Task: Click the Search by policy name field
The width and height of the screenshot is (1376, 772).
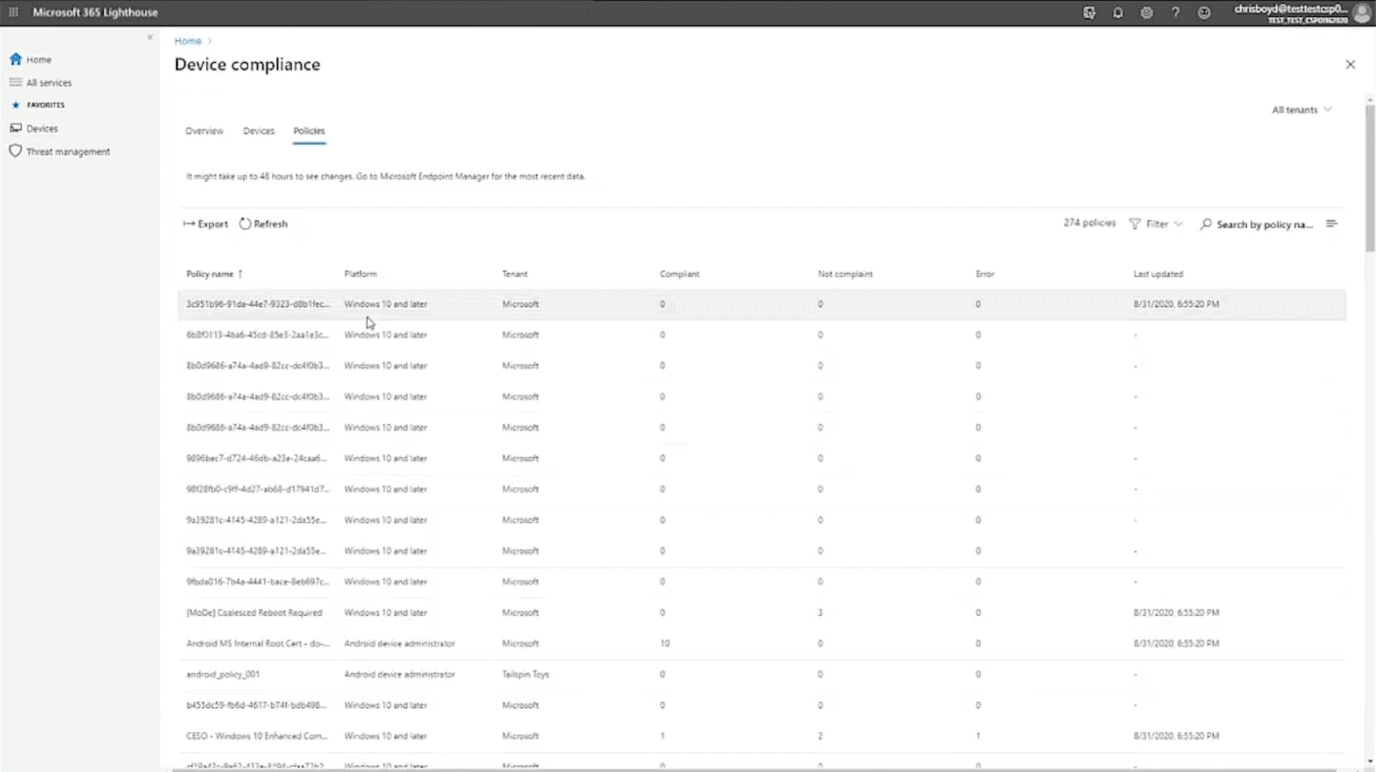Action: click(1258, 224)
